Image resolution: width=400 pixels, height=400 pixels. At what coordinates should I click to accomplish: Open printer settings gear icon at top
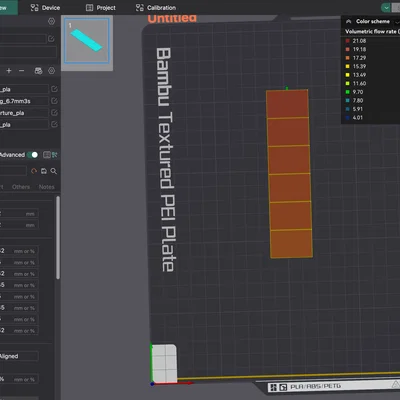point(51,21)
